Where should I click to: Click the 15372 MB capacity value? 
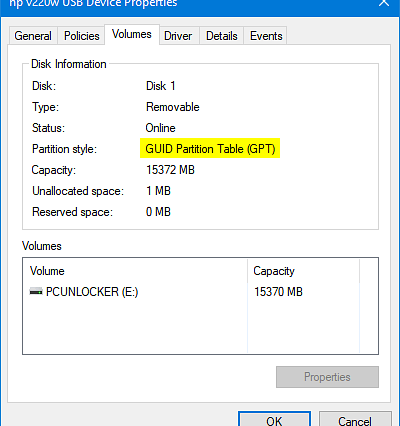(x=170, y=170)
